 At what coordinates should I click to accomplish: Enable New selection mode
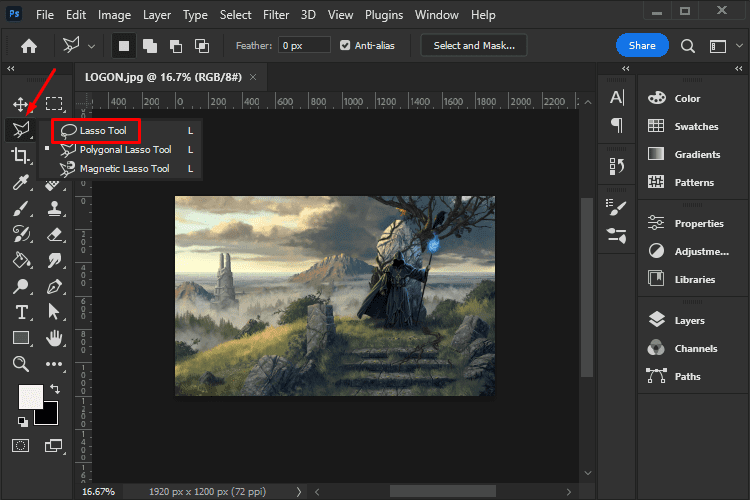click(x=124, y=46)
